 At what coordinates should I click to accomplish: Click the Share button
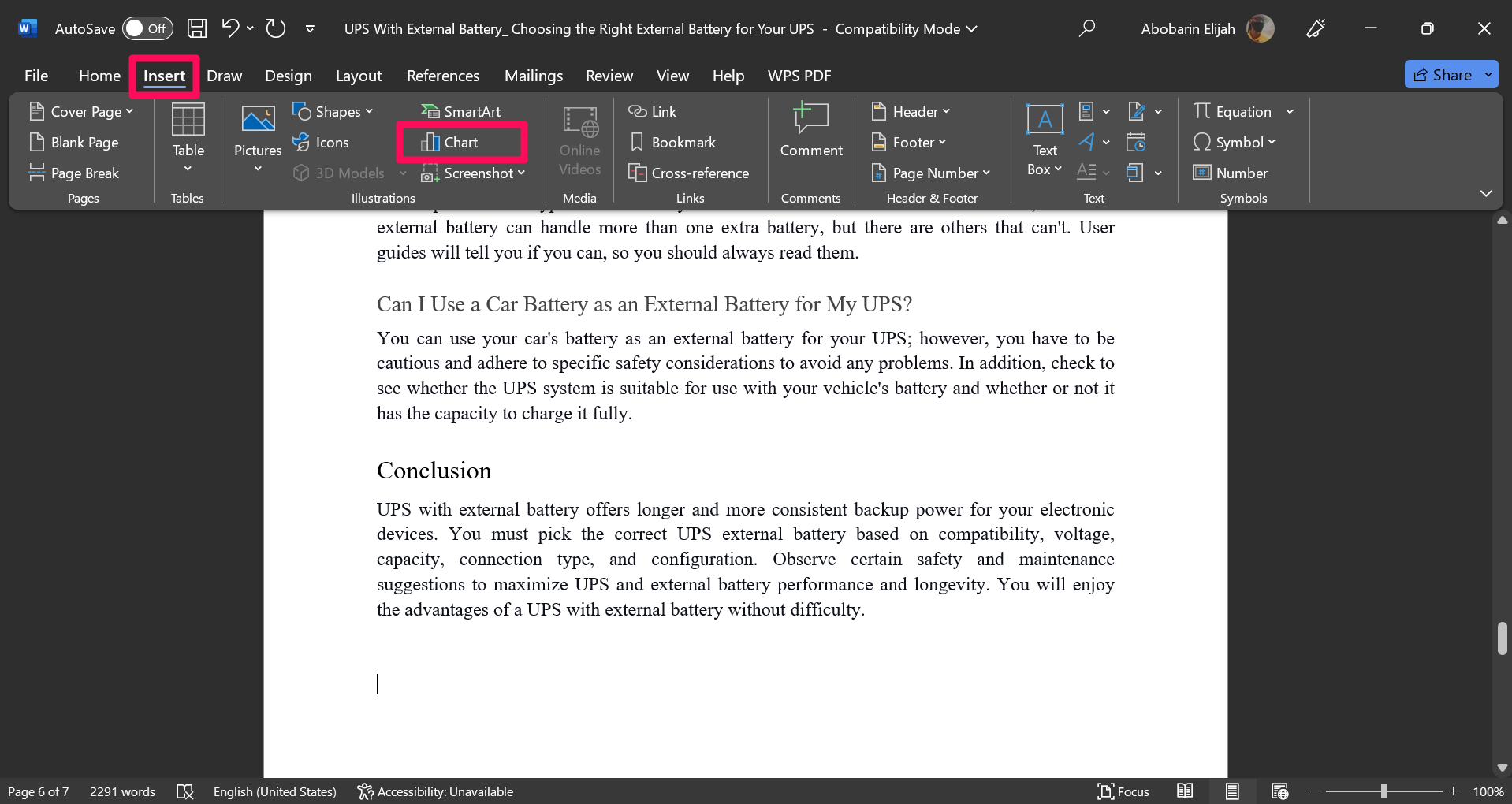[x=1451, y=74]
